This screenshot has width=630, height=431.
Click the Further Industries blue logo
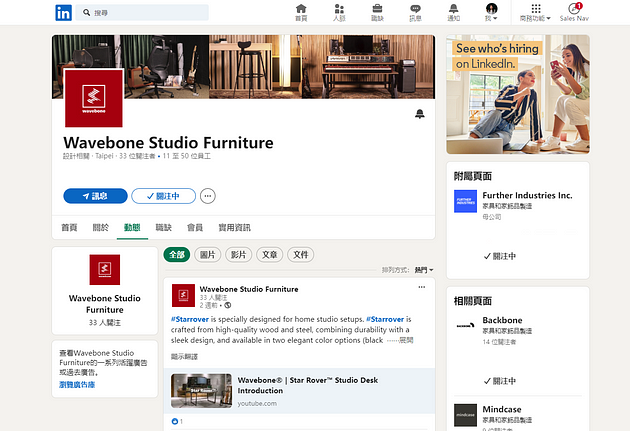[465, 201]
